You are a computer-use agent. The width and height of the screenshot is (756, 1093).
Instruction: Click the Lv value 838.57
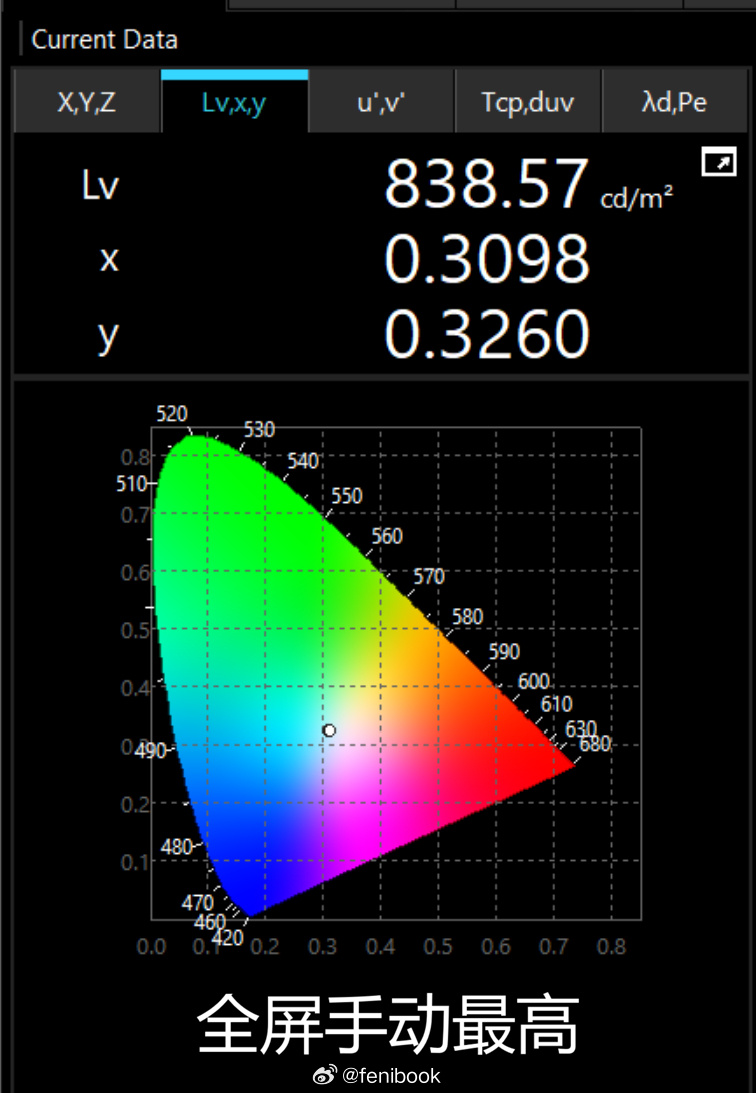[x=487, y=184]
